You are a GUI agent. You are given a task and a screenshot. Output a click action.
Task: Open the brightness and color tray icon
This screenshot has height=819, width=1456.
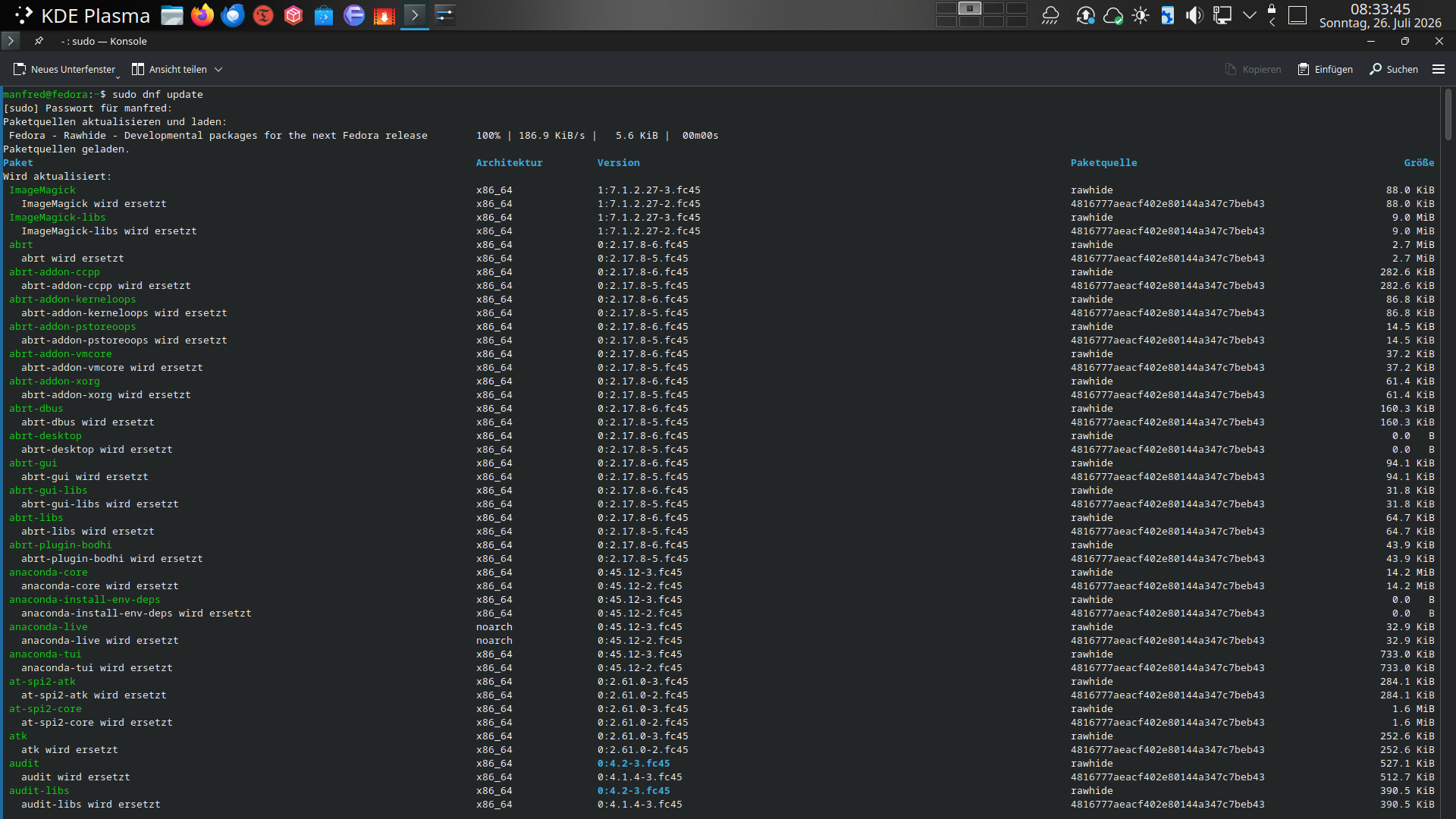click(x=1140, y=15)
